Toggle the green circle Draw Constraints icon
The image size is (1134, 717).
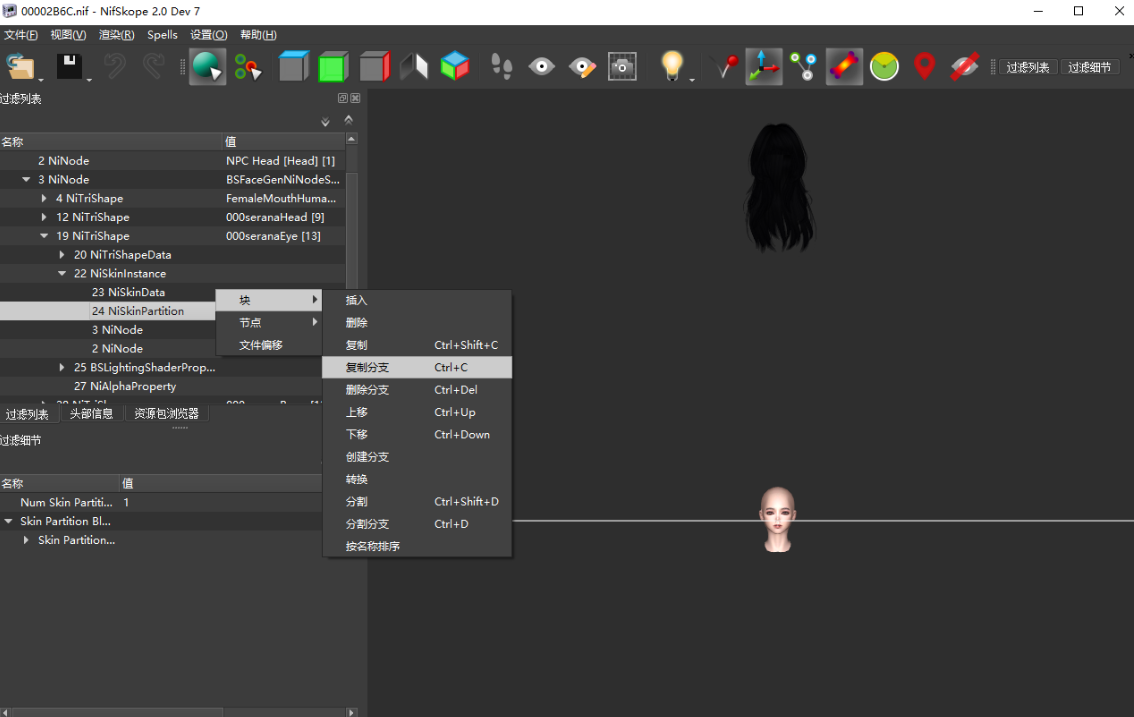click(884, 67)
